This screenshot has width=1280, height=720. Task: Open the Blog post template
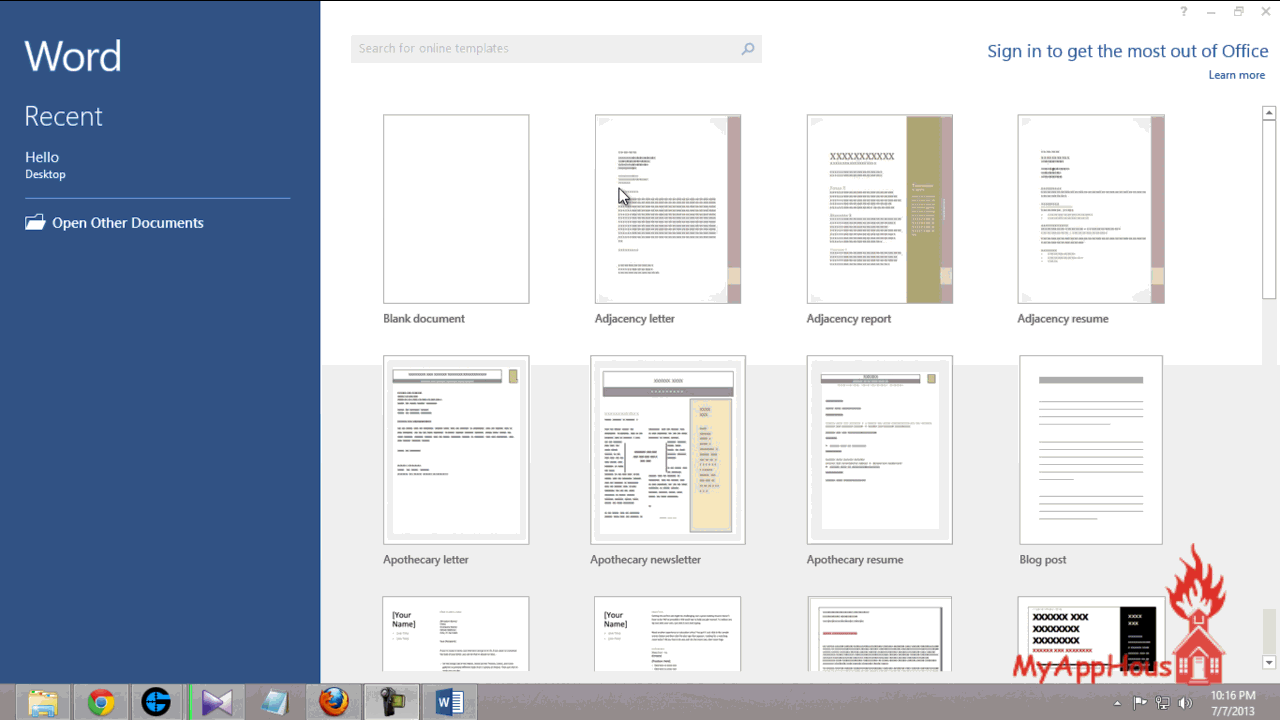coord(1091,450)
